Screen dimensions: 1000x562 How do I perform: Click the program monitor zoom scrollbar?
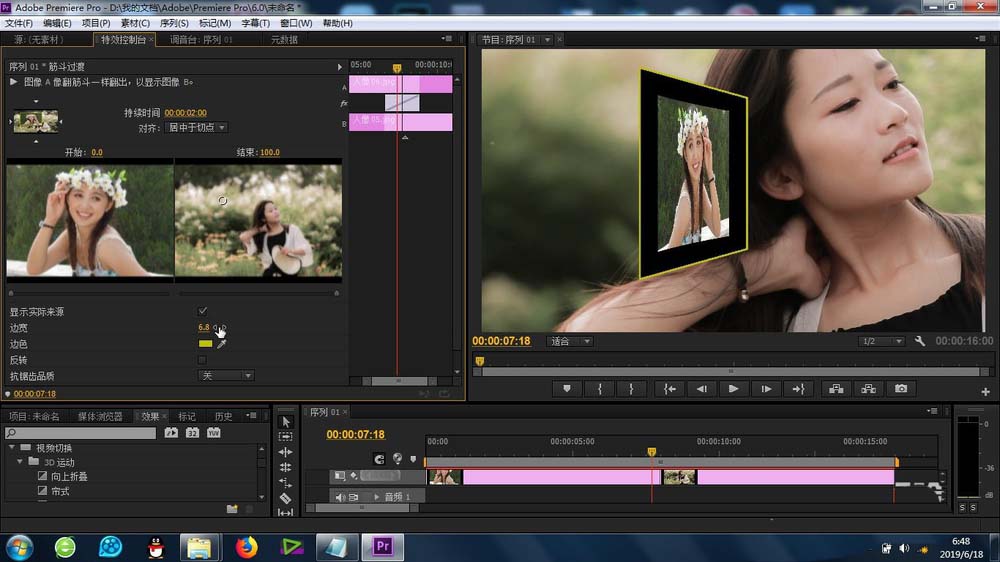point(731,371)
